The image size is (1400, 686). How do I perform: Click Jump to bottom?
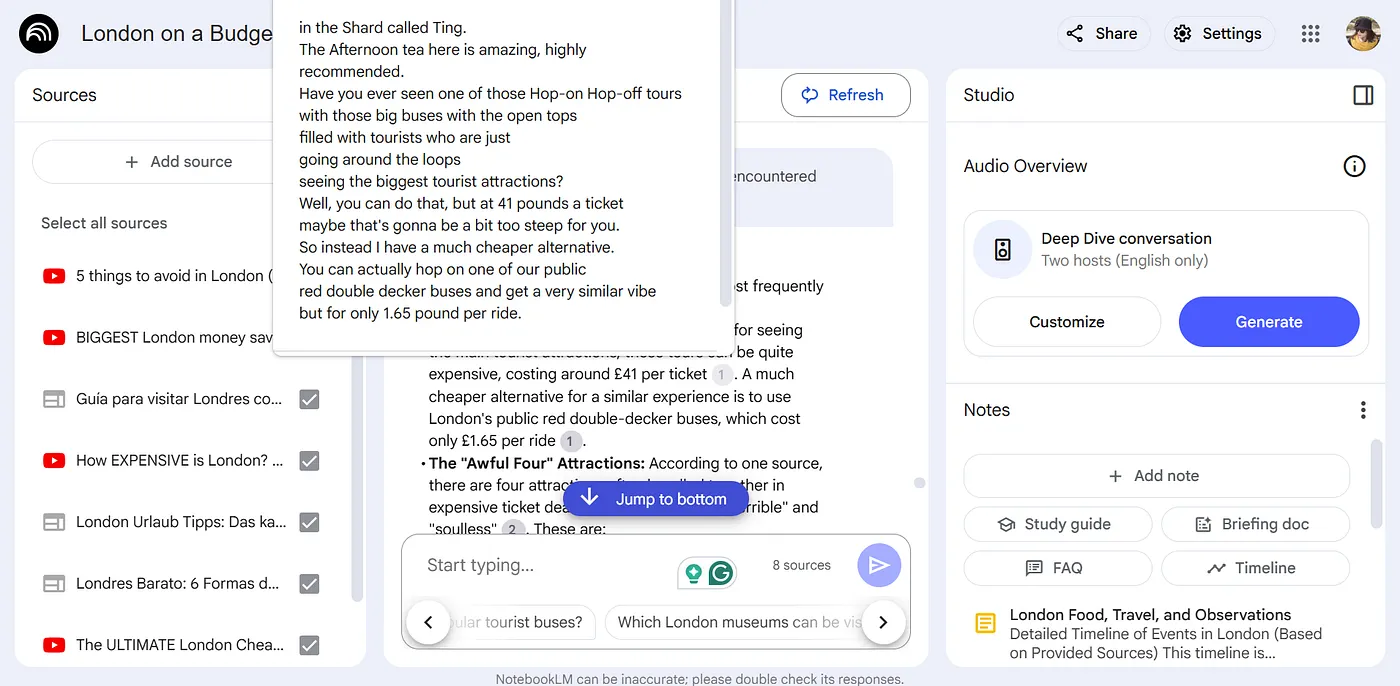tap(656, 499)
